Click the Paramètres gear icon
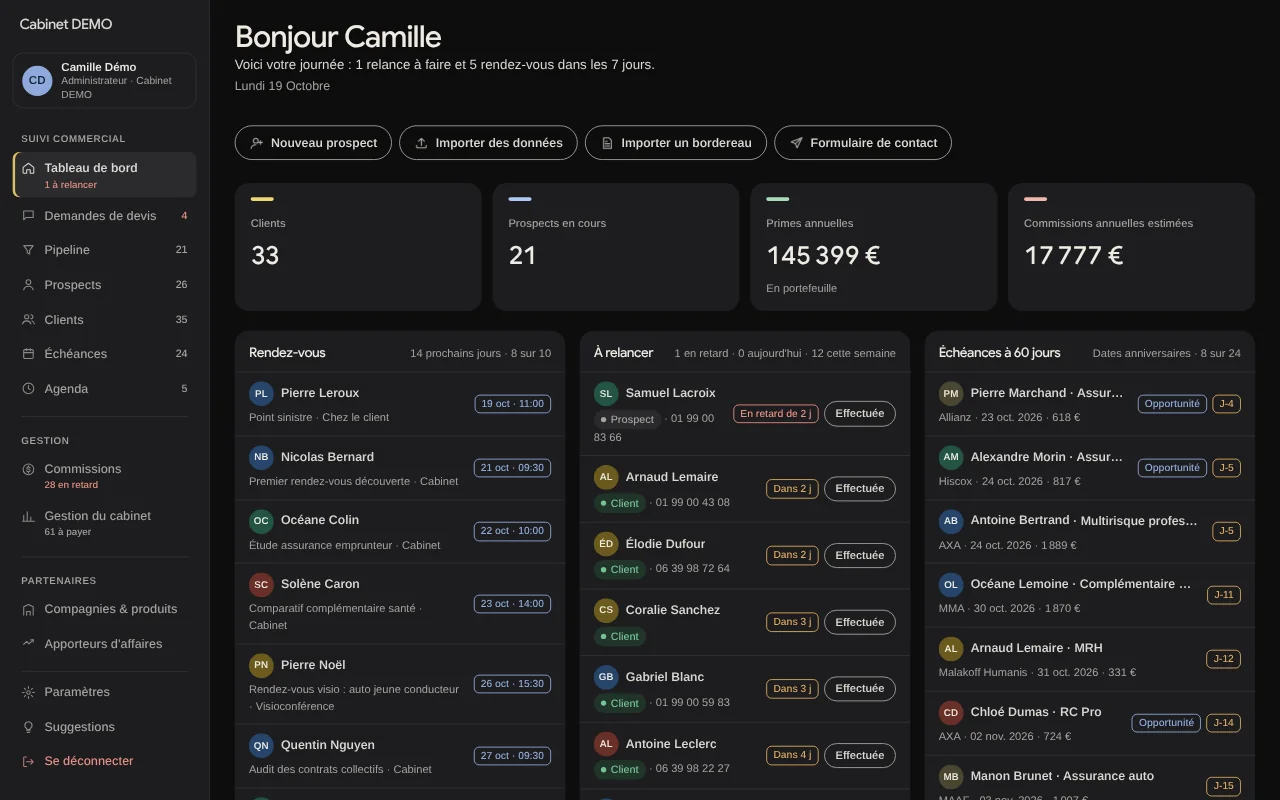The width and height of the screenshot is (1280, 800). coord(28,692)
